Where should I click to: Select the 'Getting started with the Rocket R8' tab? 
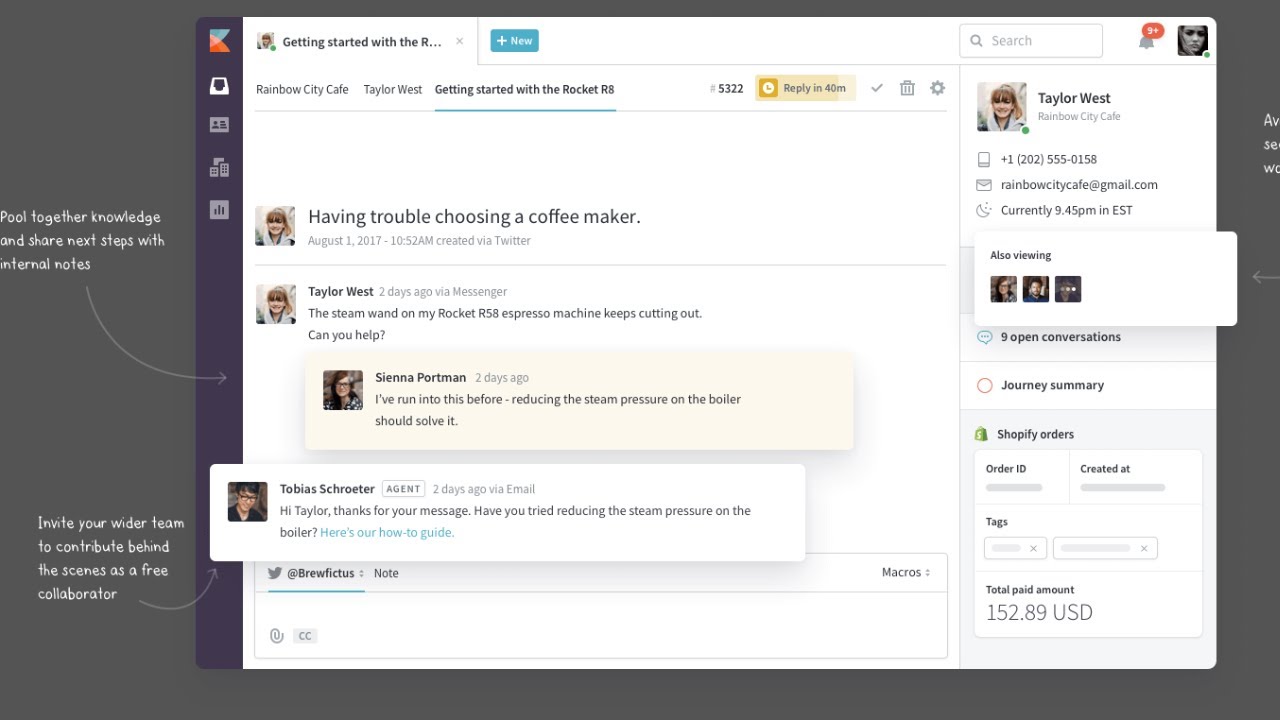point(524,89)
